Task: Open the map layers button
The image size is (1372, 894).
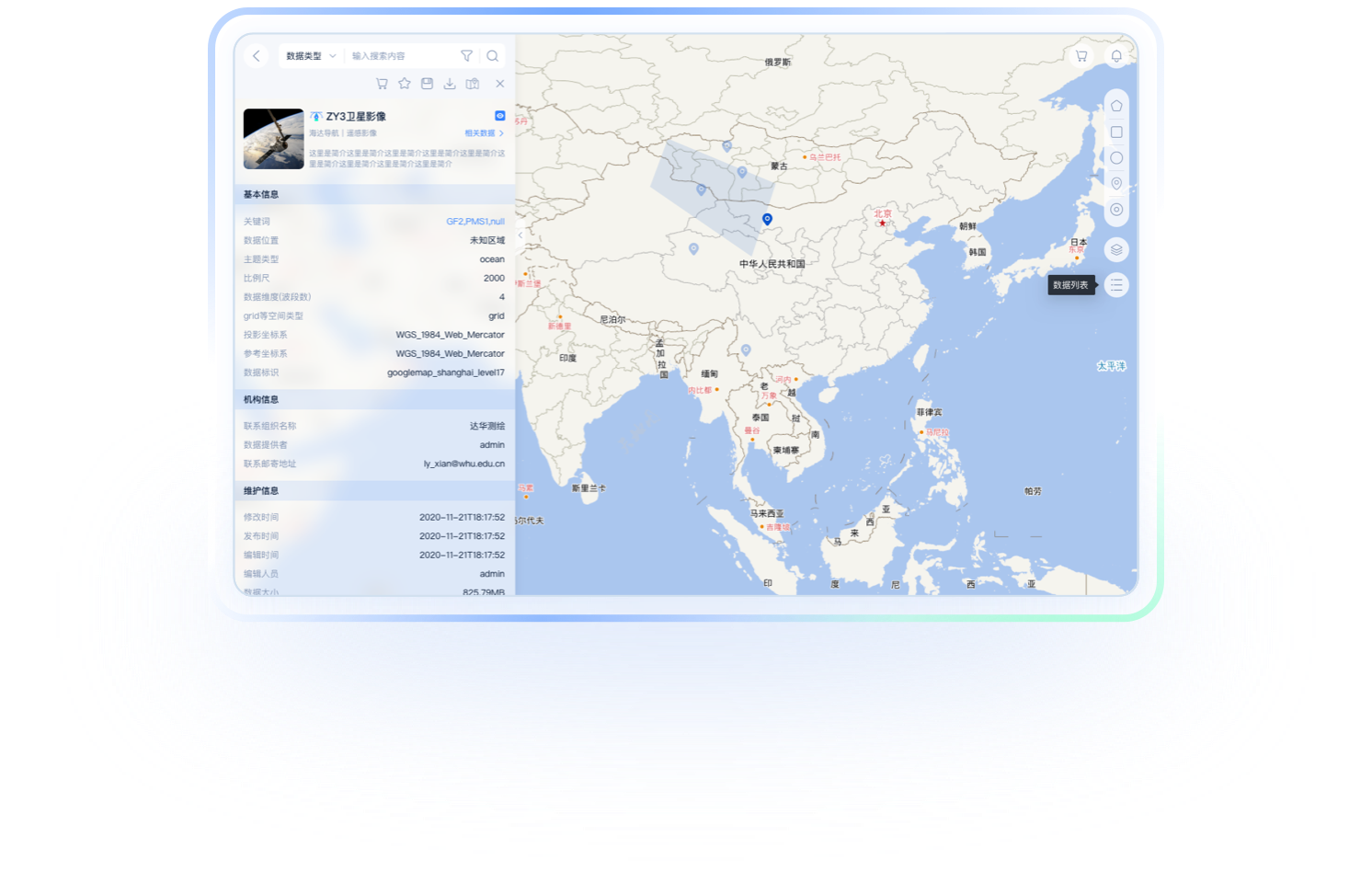Action: (1116, 249)
